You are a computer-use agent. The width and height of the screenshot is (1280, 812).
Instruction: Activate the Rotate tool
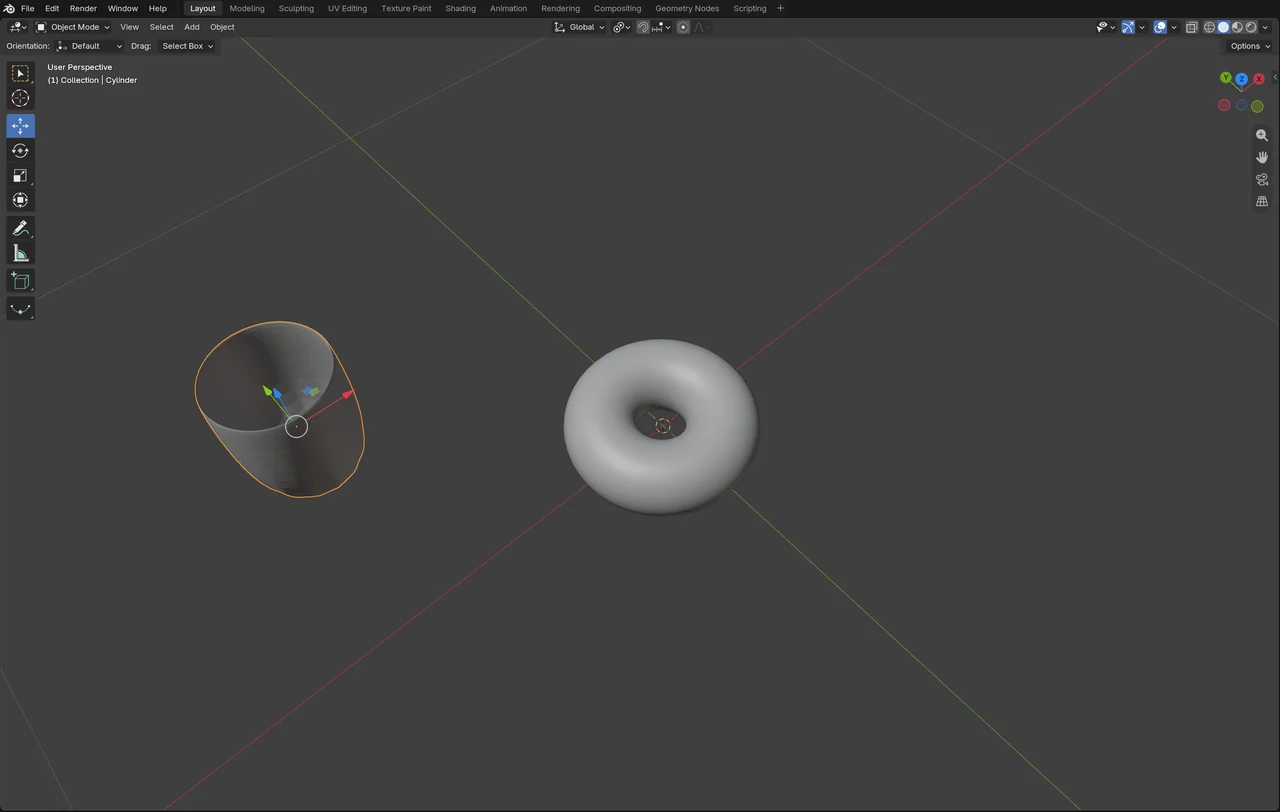coord(20,151)
